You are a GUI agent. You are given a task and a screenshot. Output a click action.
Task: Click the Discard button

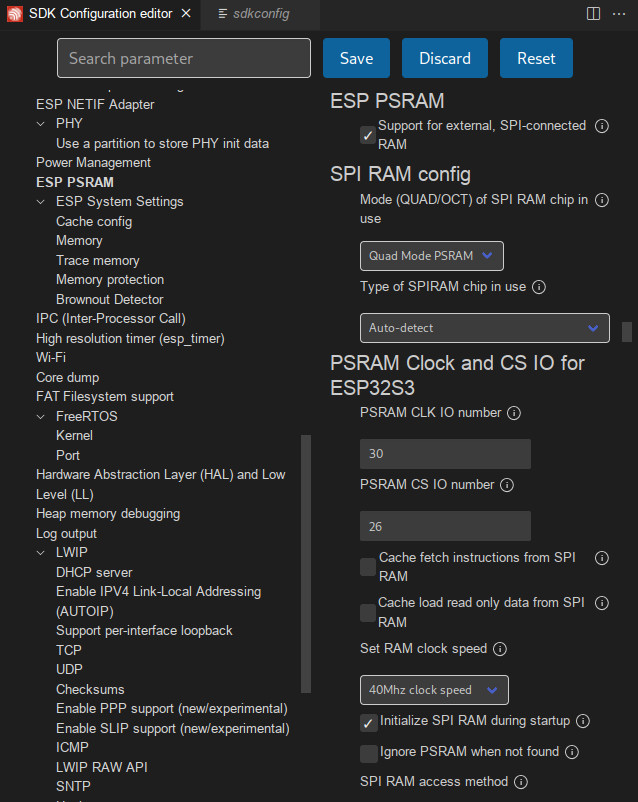(x=444, y=58)
